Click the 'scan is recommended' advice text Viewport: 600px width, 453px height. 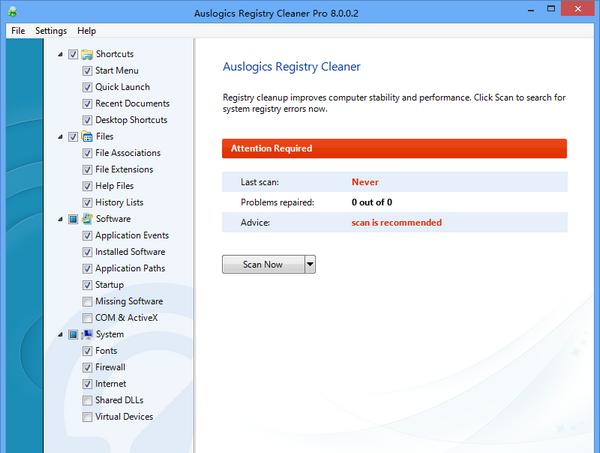[x=396, y=223]
